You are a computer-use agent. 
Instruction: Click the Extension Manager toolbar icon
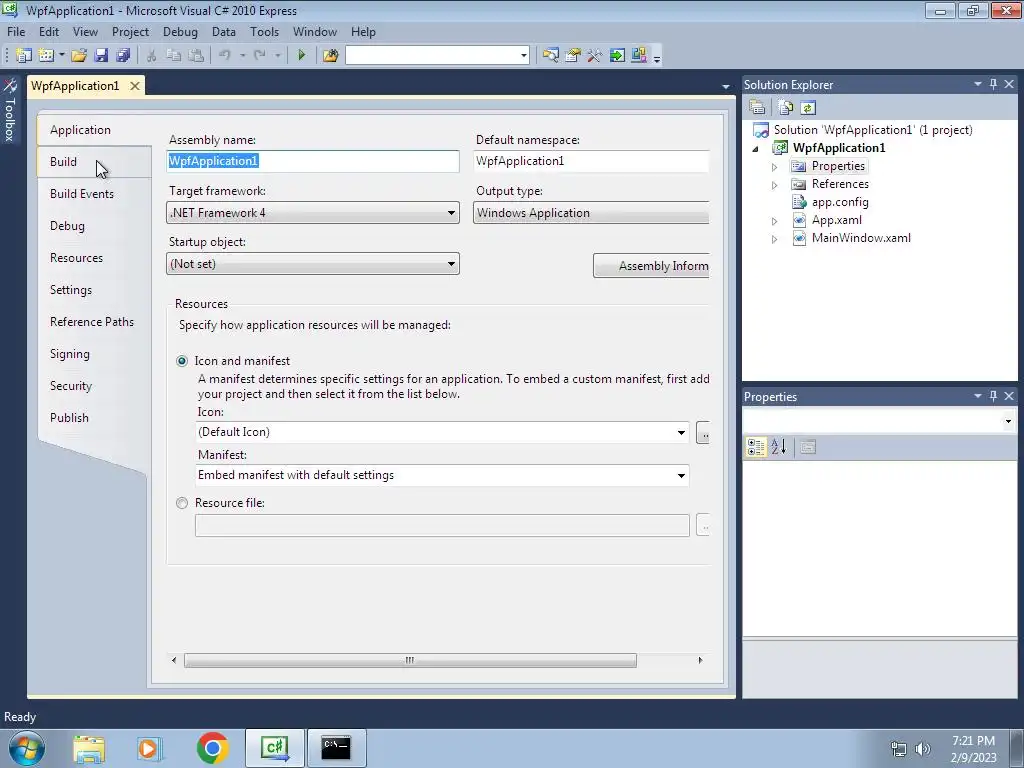click(x=639, y=56)
